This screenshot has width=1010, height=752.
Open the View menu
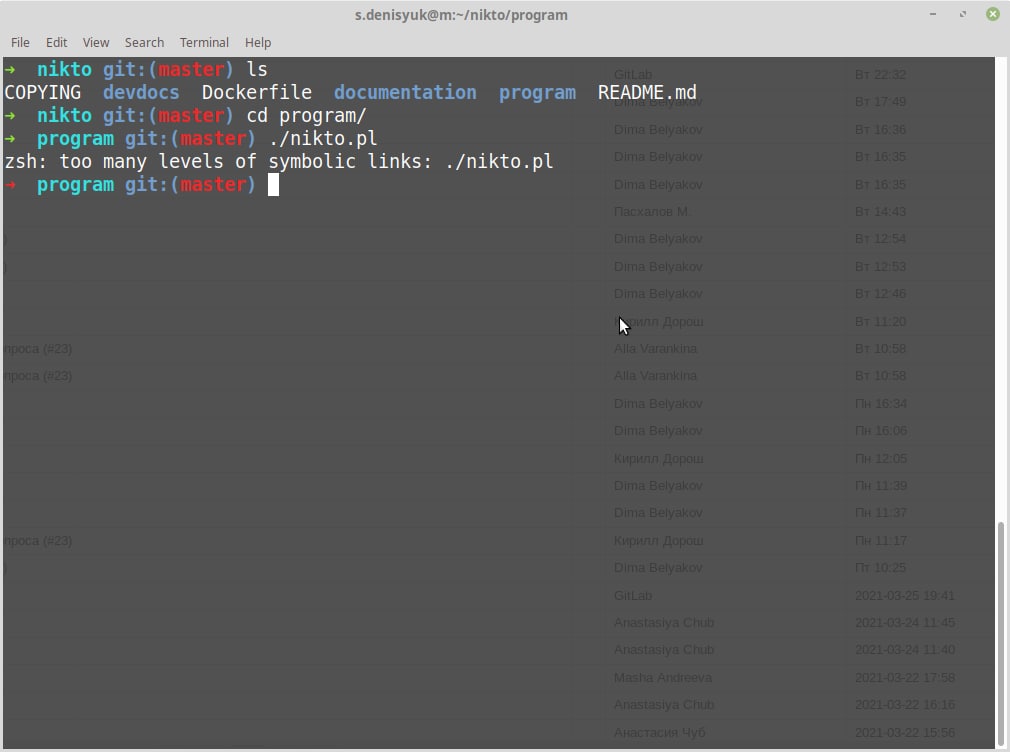(96, 43)
